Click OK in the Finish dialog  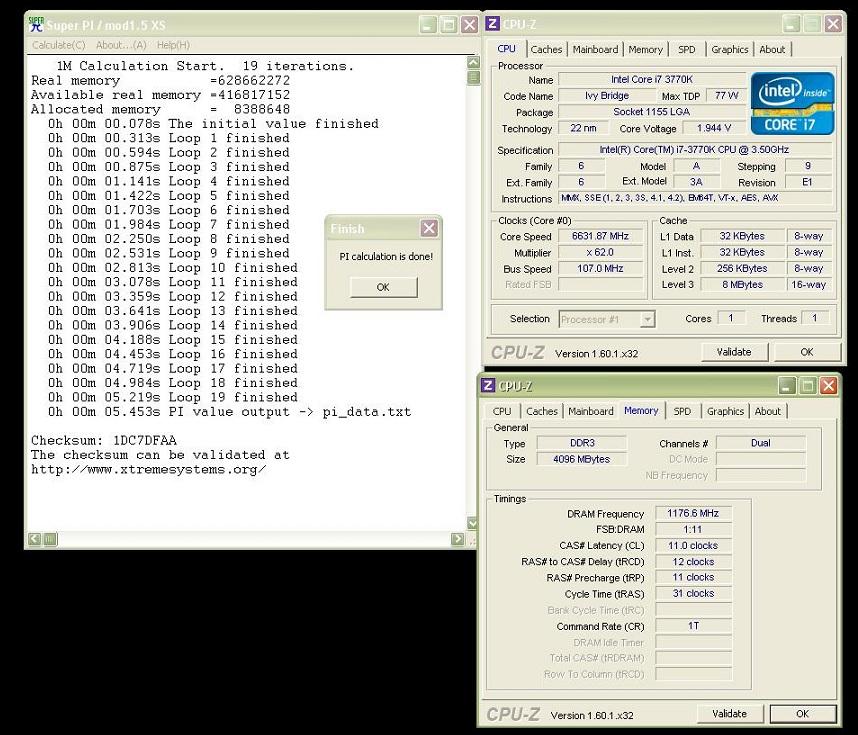383,287
